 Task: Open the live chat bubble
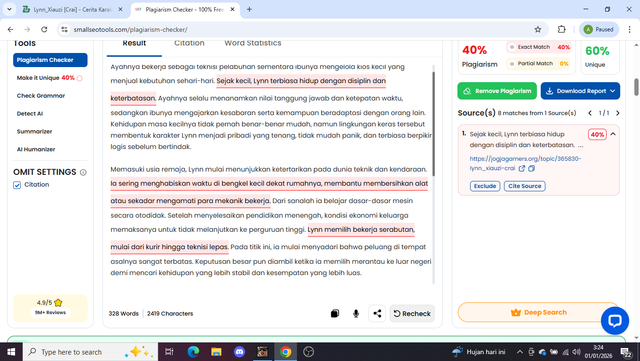[615, 321]
